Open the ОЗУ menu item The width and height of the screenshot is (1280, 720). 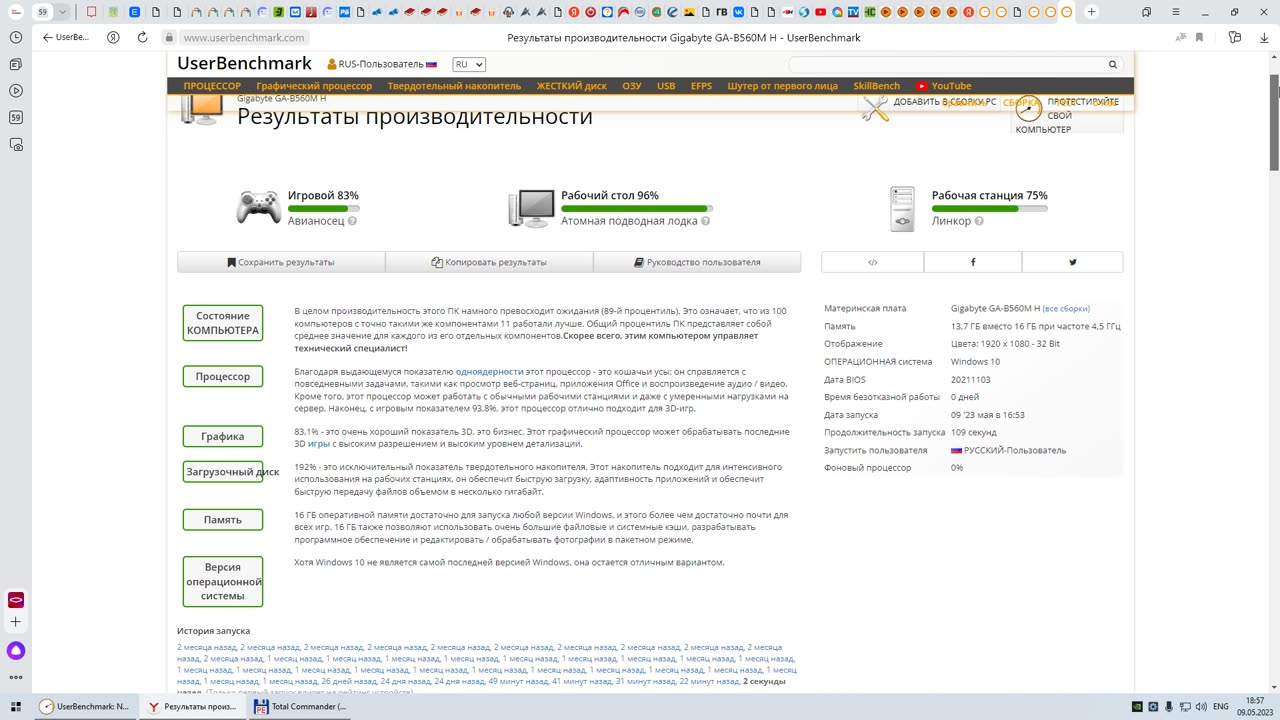(632, 86)
